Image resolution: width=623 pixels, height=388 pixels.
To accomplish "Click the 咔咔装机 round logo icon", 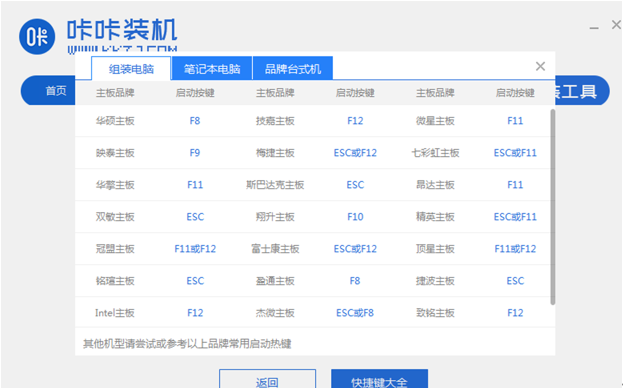I will tap(37, 37).
